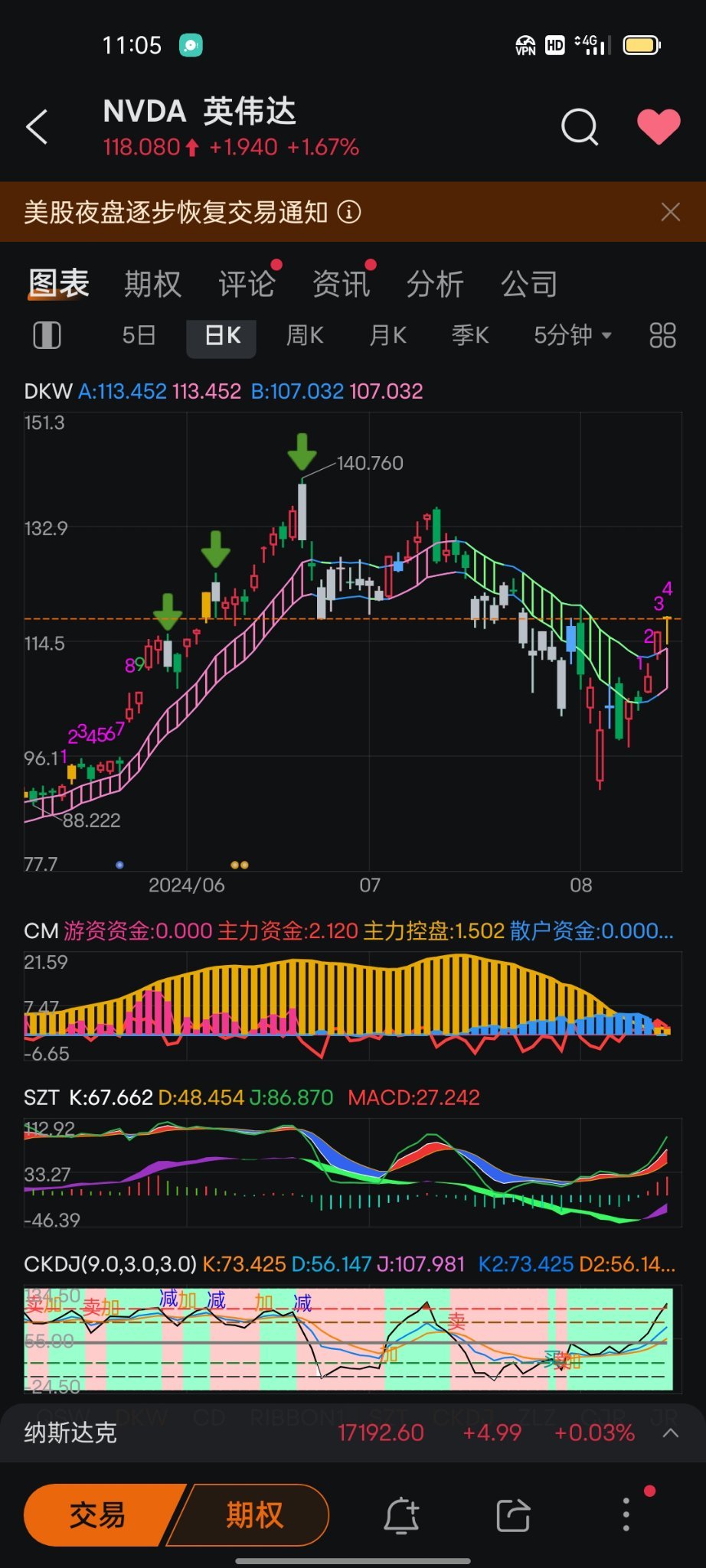
Task: Tap the 88.222 low price label
Action: tap(91, 820)
